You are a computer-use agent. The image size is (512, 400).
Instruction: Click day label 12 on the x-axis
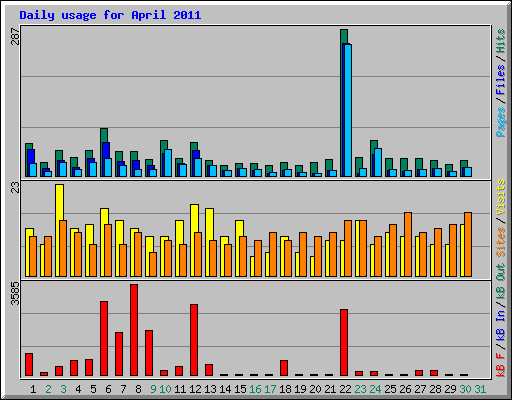(195, 389)
